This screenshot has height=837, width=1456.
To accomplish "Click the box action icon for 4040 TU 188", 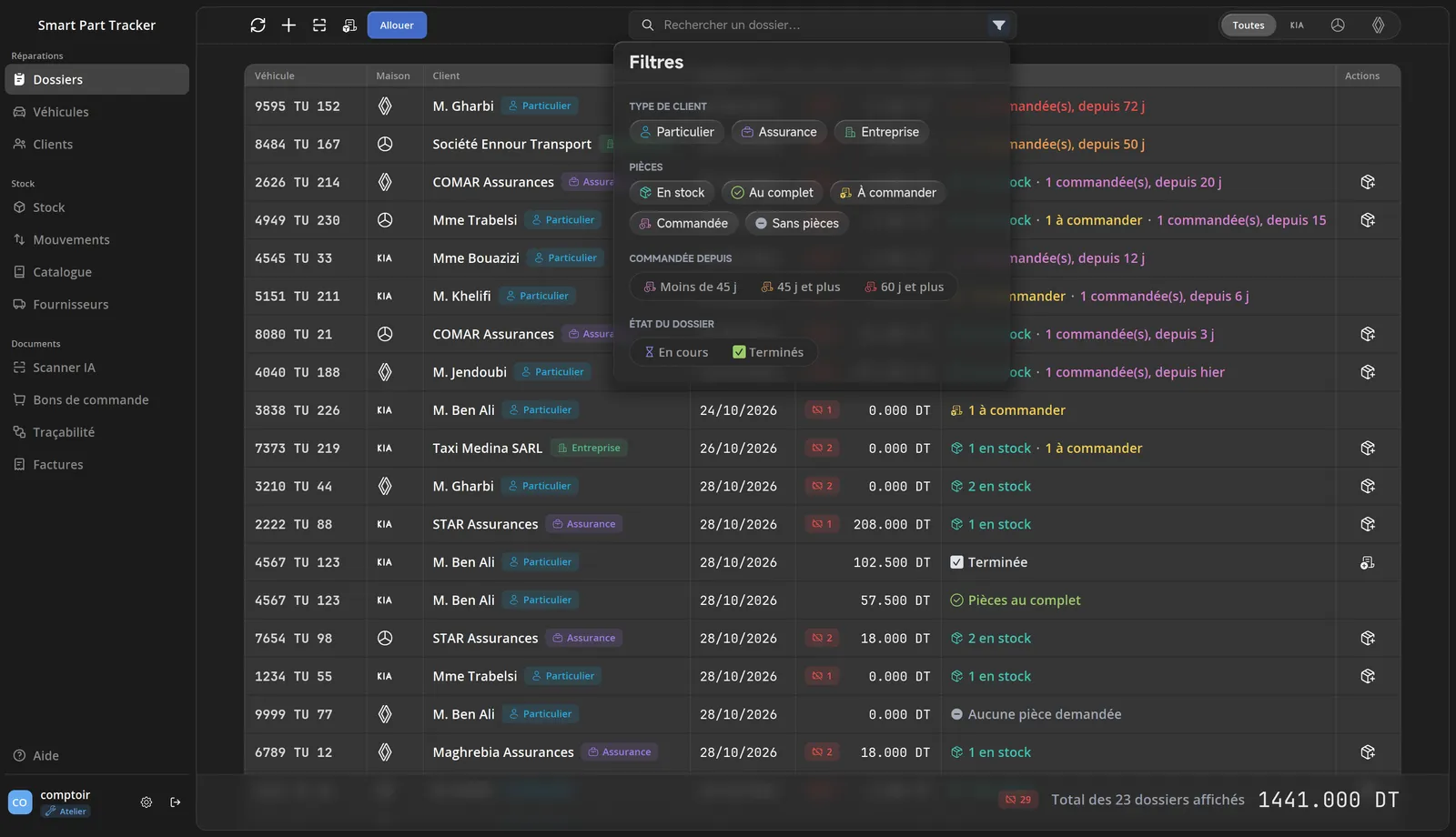I will click(x=1368, y=372).
